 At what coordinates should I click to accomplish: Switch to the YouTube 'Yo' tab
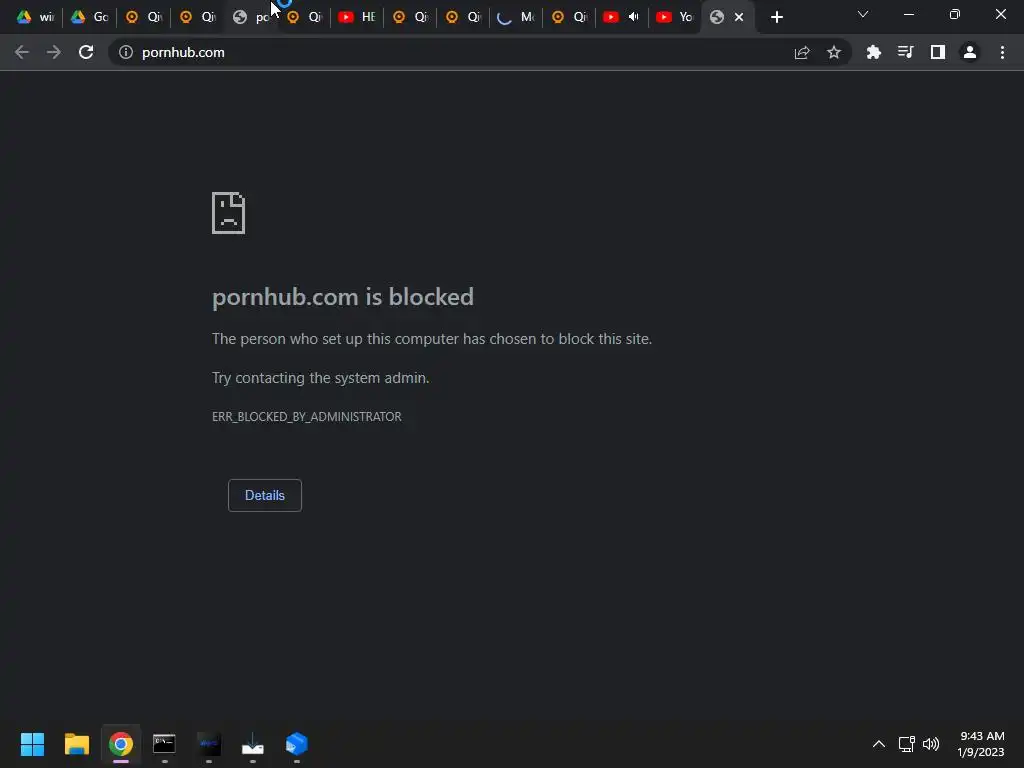[674, 17]
